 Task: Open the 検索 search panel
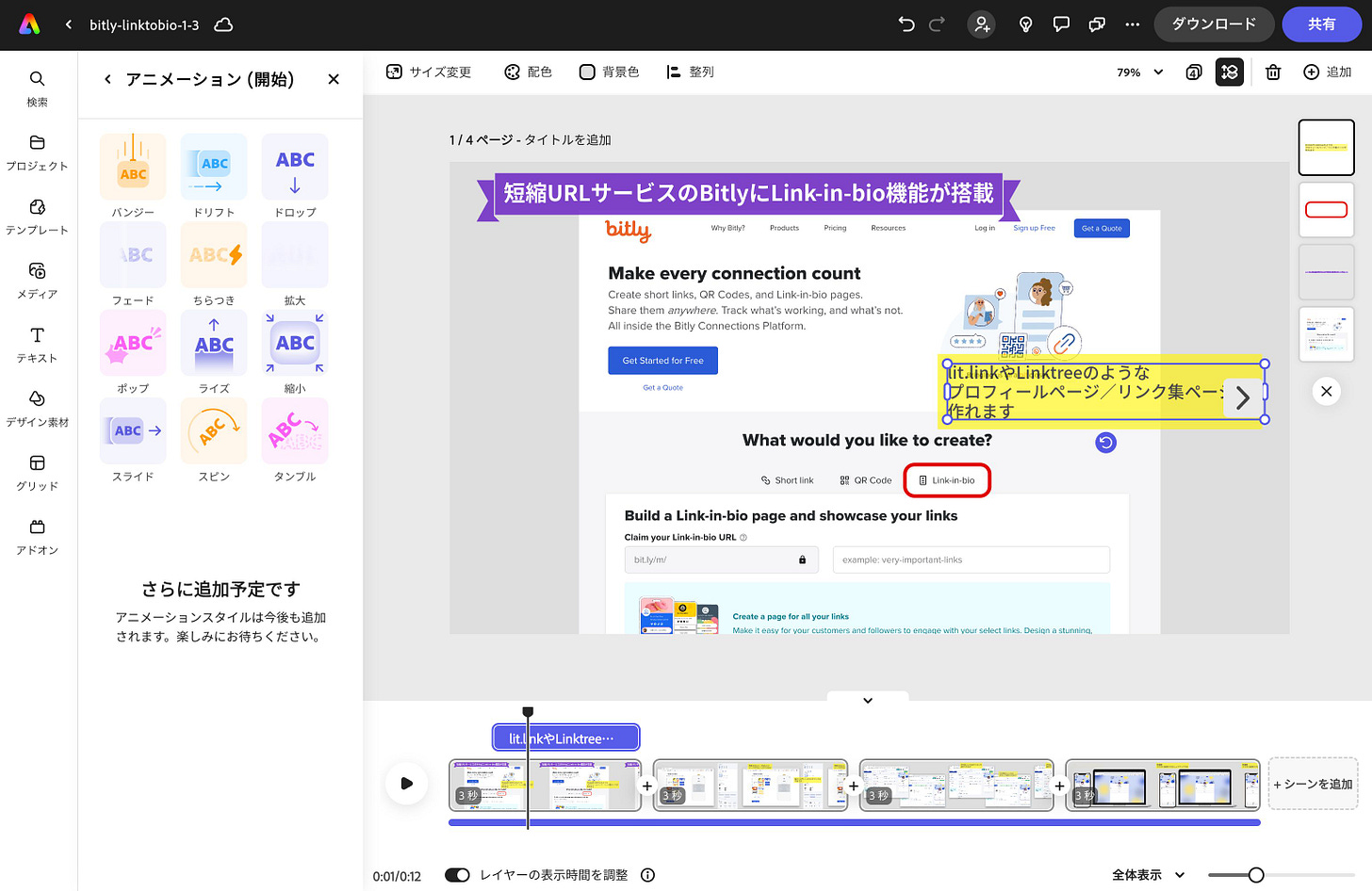click(38, 89)
